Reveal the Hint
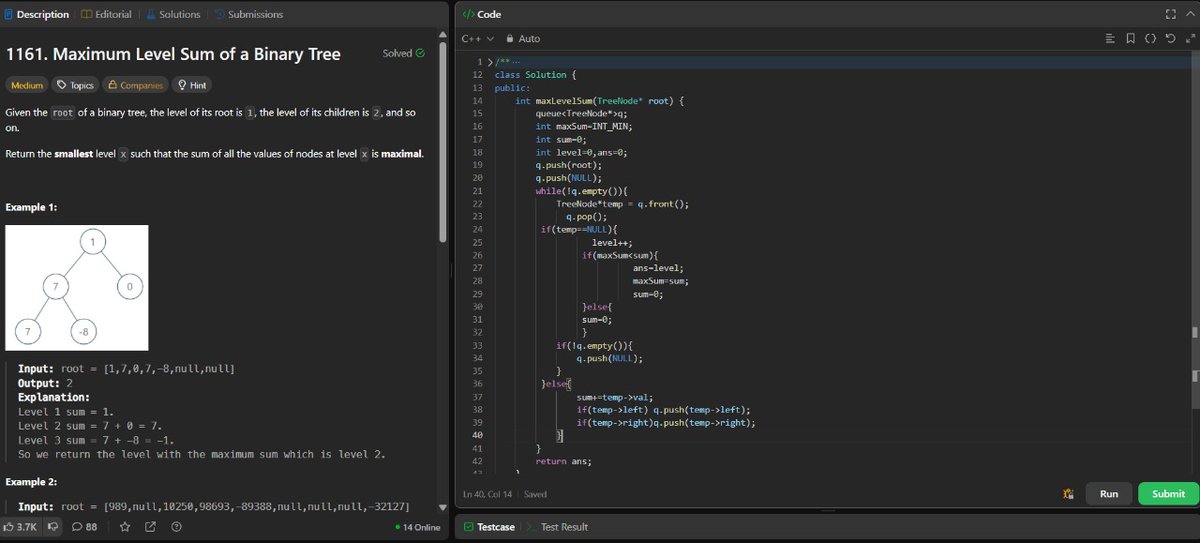 (192, 85)
